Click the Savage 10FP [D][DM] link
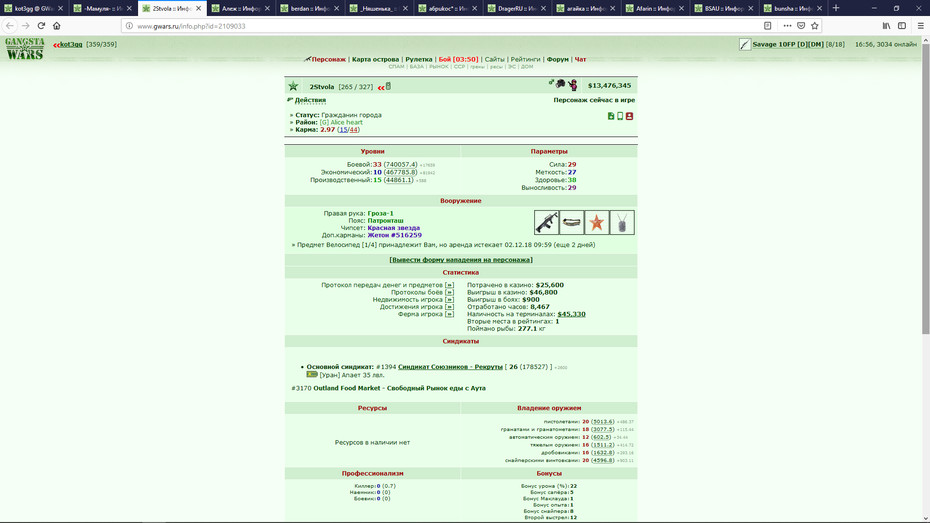Screen dimensions: 930x523 click(788, 44)
